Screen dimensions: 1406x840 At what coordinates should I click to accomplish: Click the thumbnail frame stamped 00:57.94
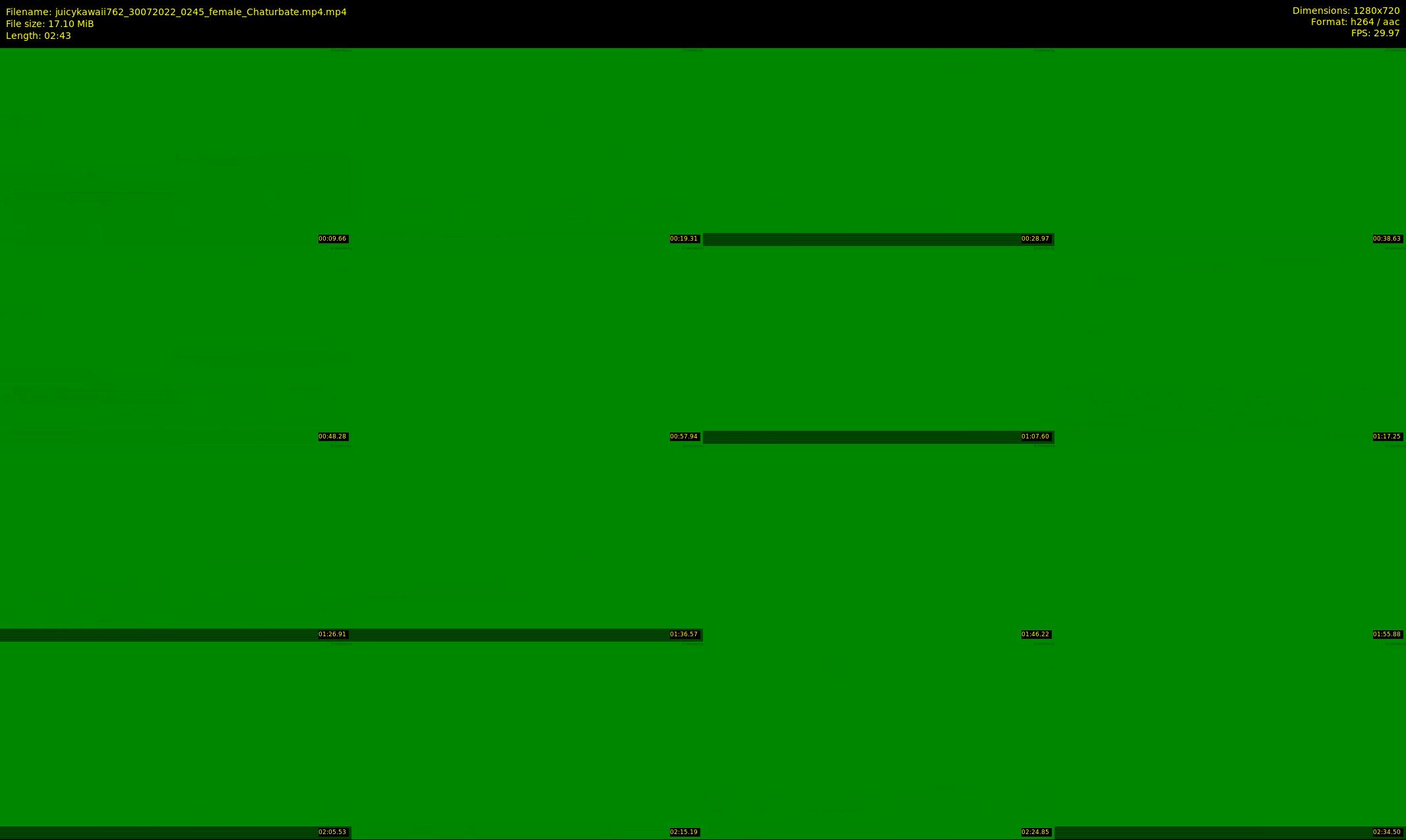(x=527, y=344)
